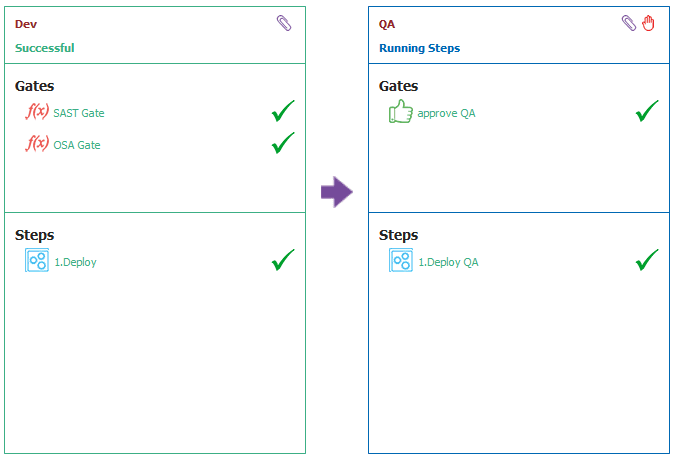Click the paperclip attachment icon in Dev stage

[284, 23]
